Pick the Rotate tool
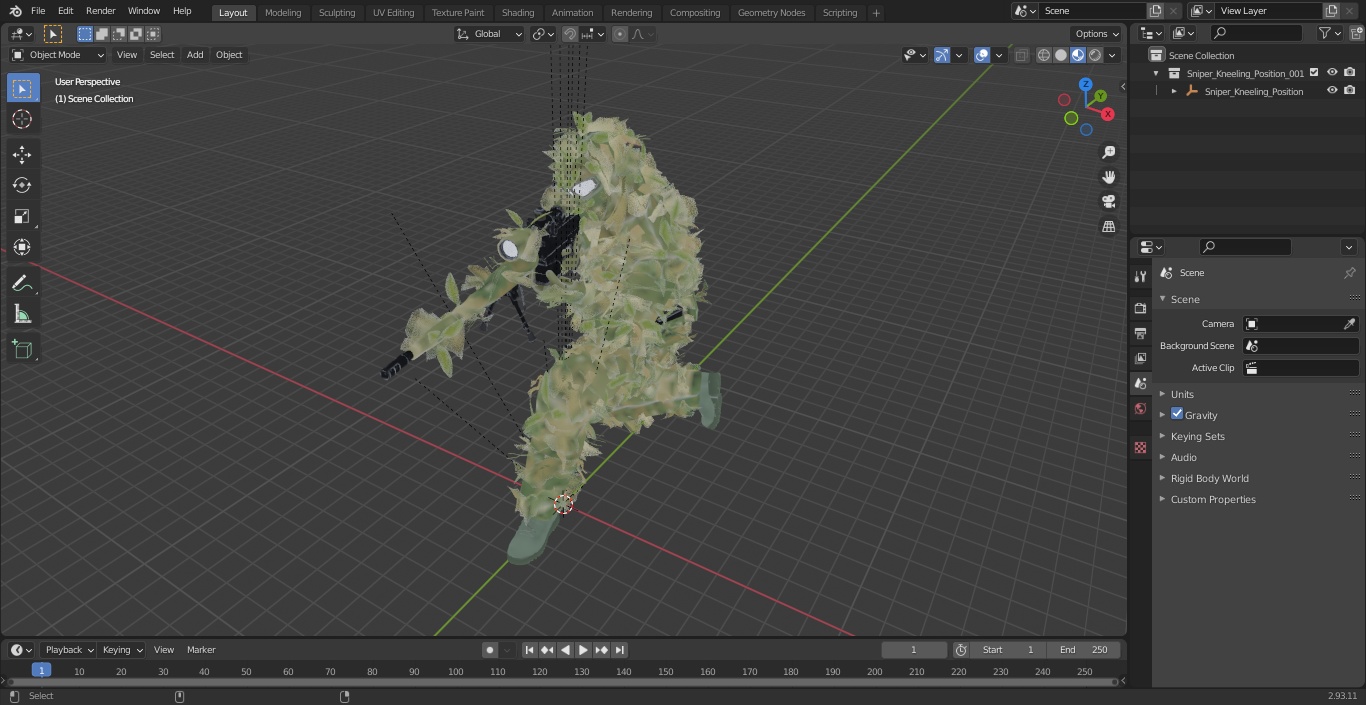This screenshot has width=1366, height=705. [x=22, y=185]
